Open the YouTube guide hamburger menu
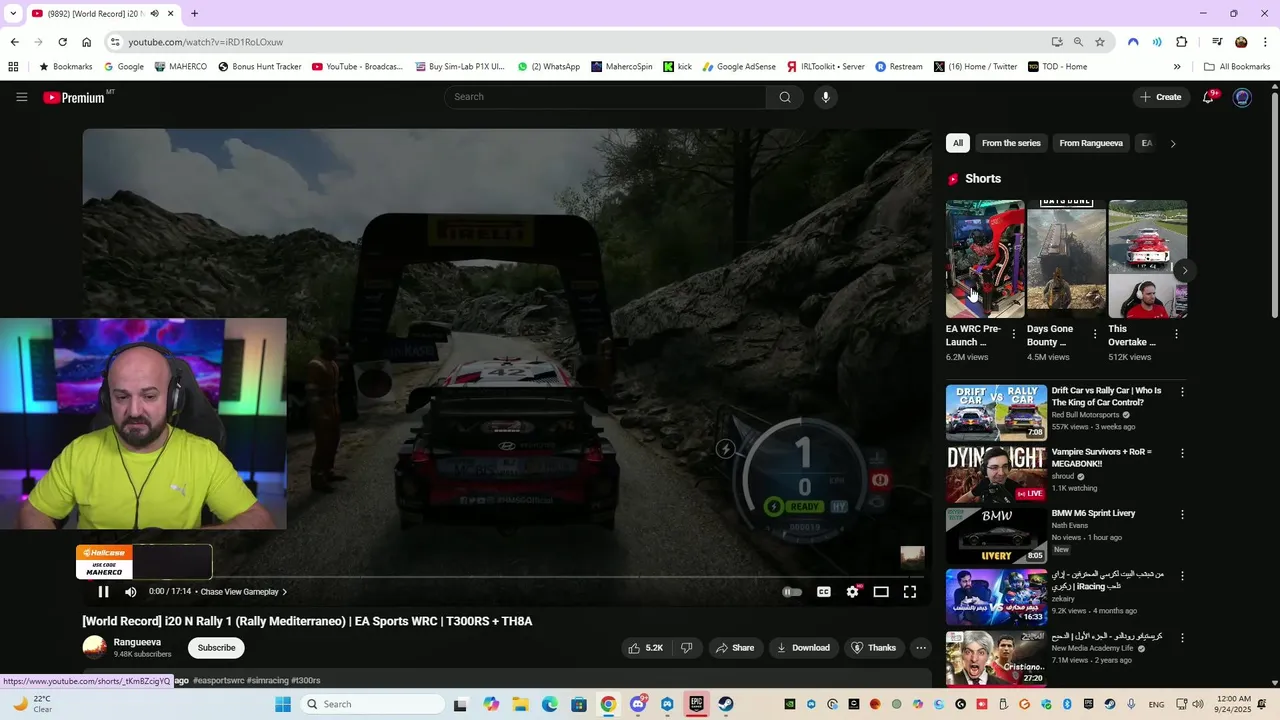 (21, 97)
